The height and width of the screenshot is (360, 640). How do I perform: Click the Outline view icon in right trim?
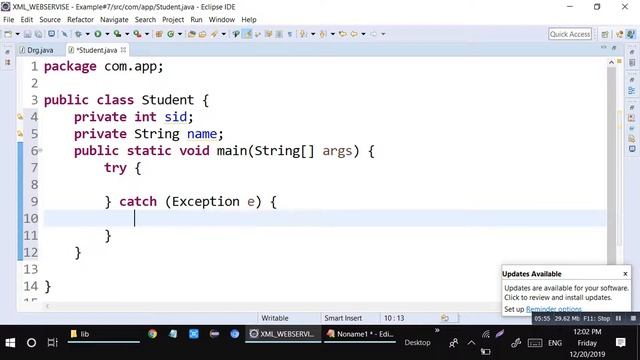[x=632, y=91]
